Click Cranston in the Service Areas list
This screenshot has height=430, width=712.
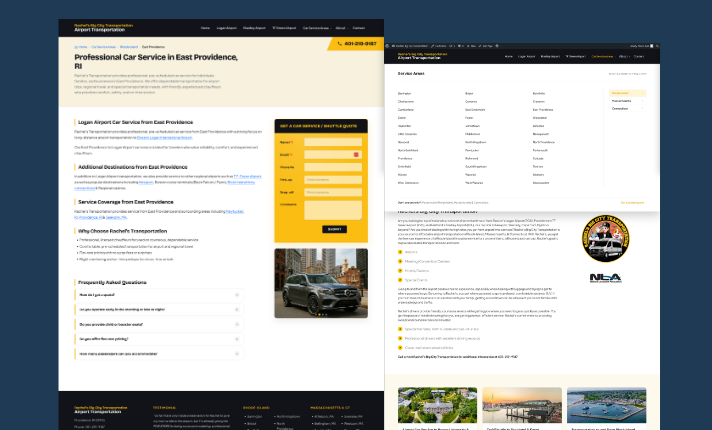click(539, 102)
